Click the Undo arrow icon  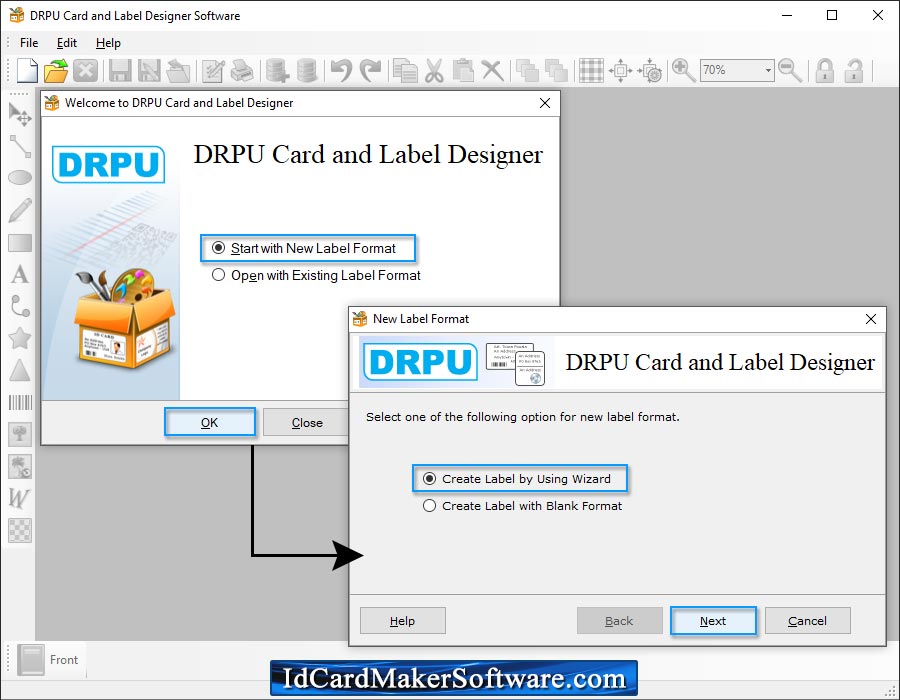(x=341, y=71)
